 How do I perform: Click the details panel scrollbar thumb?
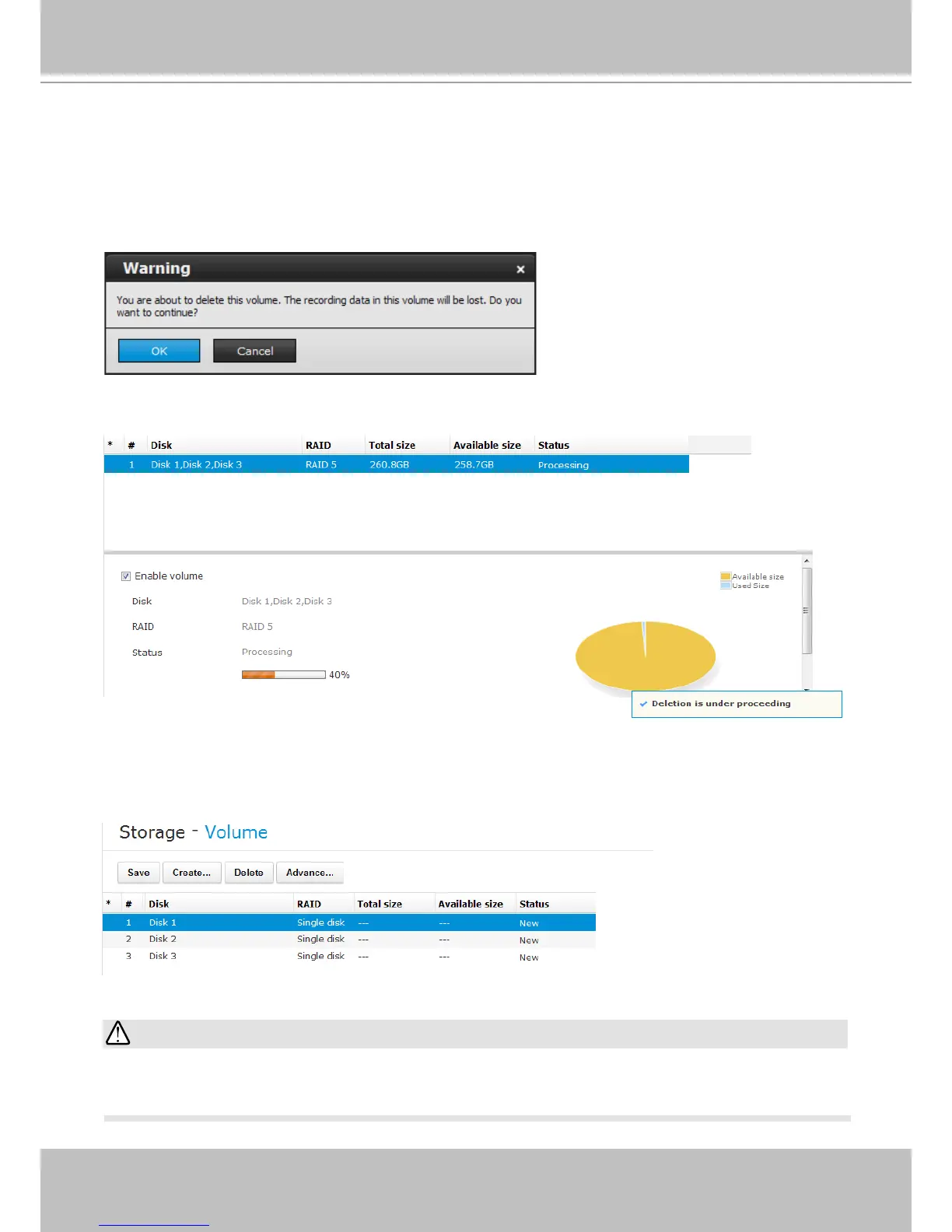pos(807,611)
